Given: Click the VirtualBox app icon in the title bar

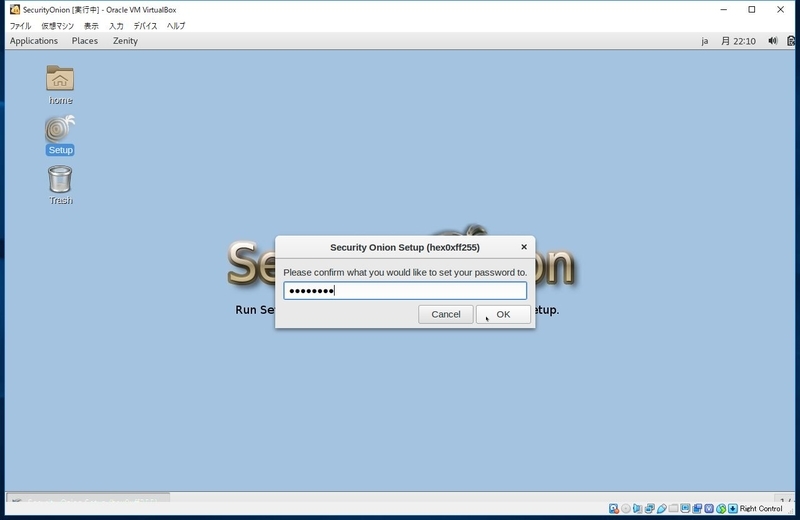Looking at the screenshot, I should click(x=15, y=9).
